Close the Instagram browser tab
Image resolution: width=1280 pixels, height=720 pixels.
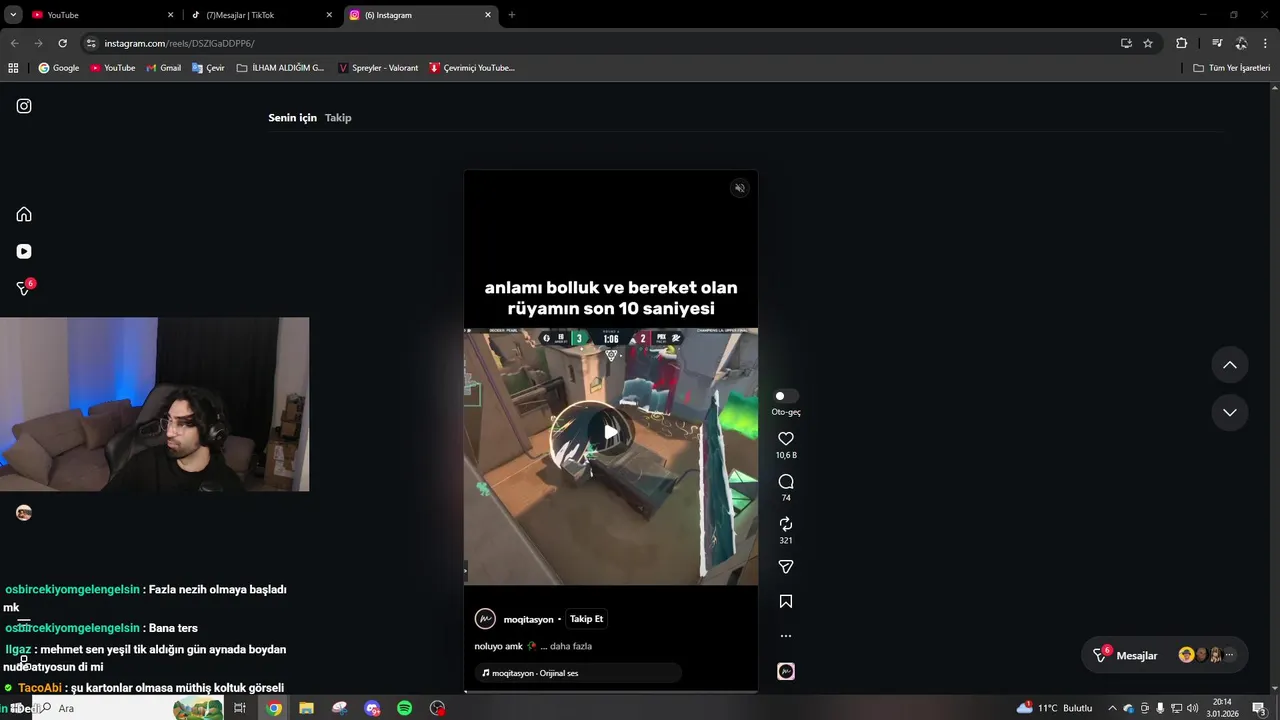pyautogui.click(x=488, y=15)
